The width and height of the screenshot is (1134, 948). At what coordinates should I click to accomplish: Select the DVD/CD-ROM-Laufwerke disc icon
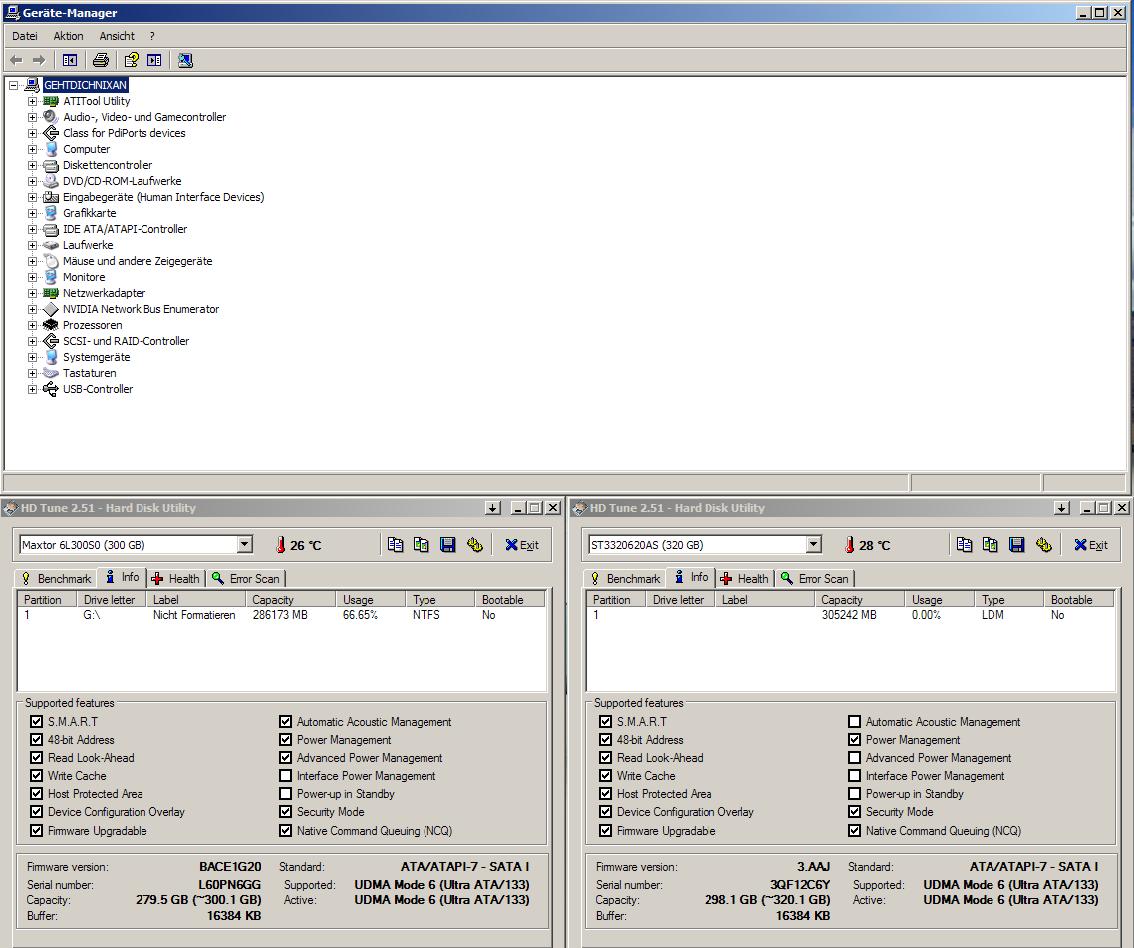tap(51, 182)
